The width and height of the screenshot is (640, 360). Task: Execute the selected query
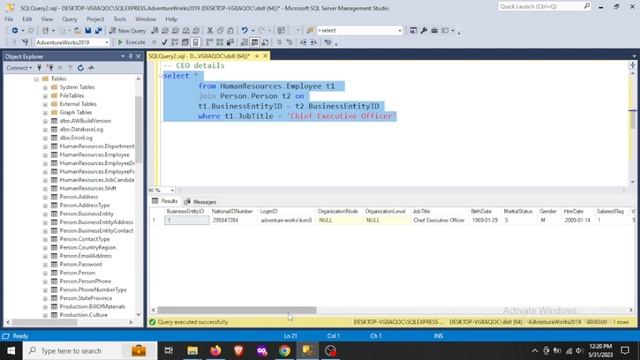coord(131,42)
